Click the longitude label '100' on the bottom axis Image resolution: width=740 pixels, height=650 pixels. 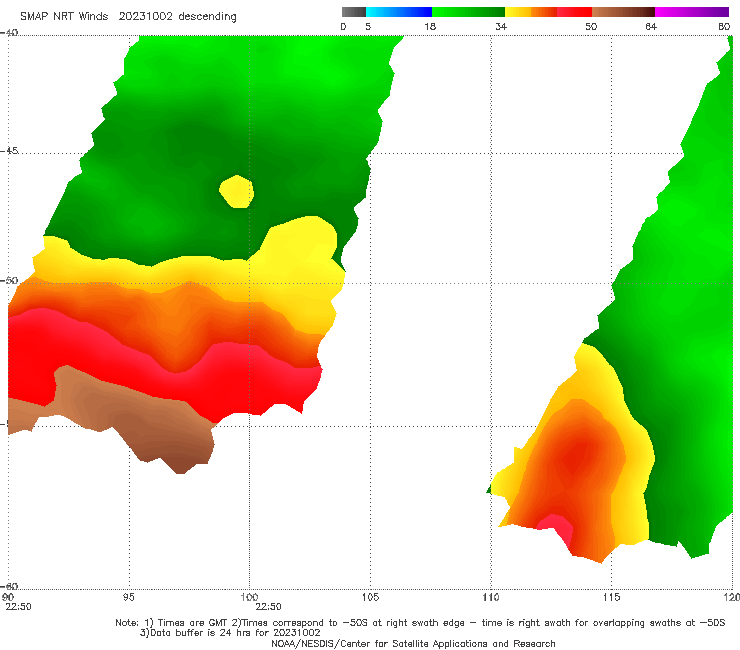(249, 597)
